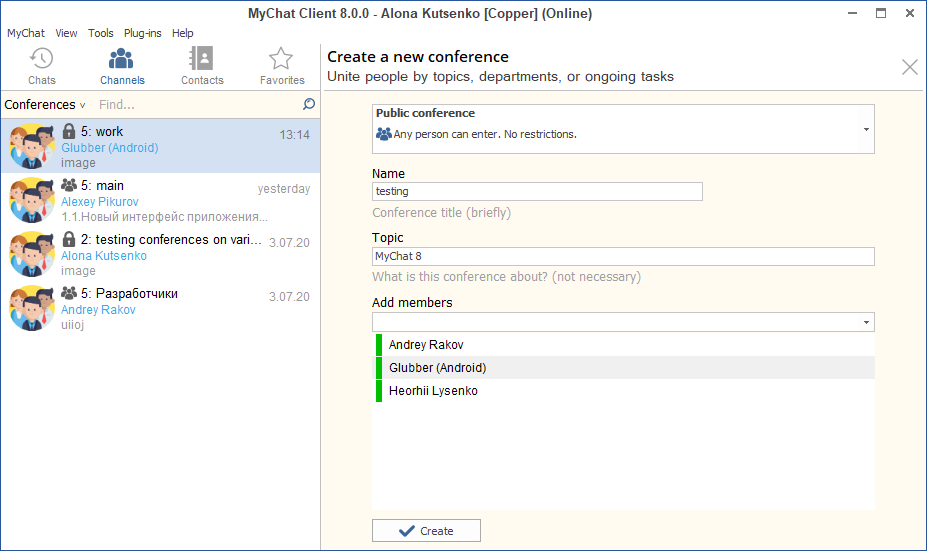Open the Public conference type dropdown
Screen dimensions: 927x551
[x=623, y=129]
